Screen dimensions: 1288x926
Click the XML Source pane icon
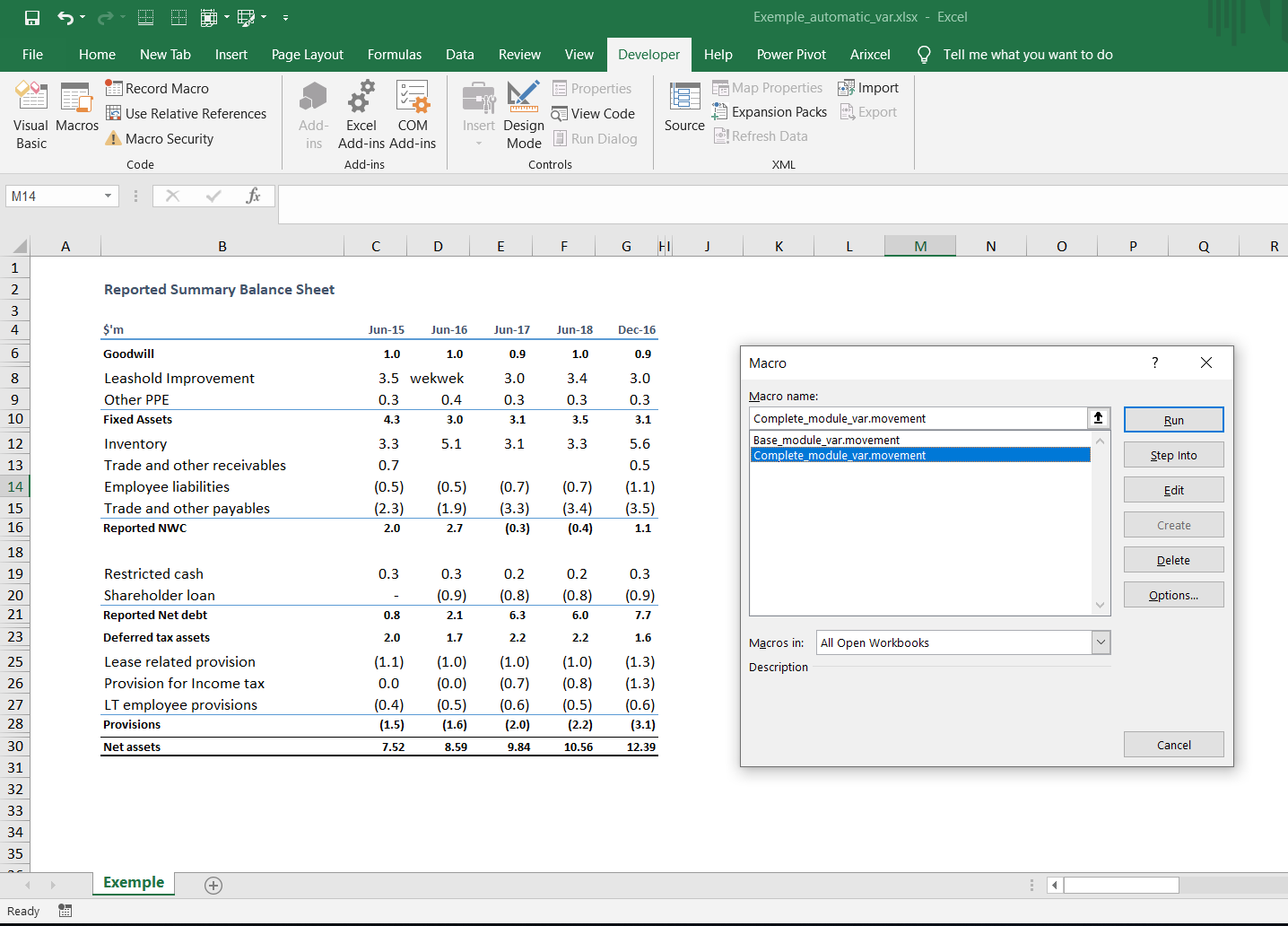(x=684, y=97)
